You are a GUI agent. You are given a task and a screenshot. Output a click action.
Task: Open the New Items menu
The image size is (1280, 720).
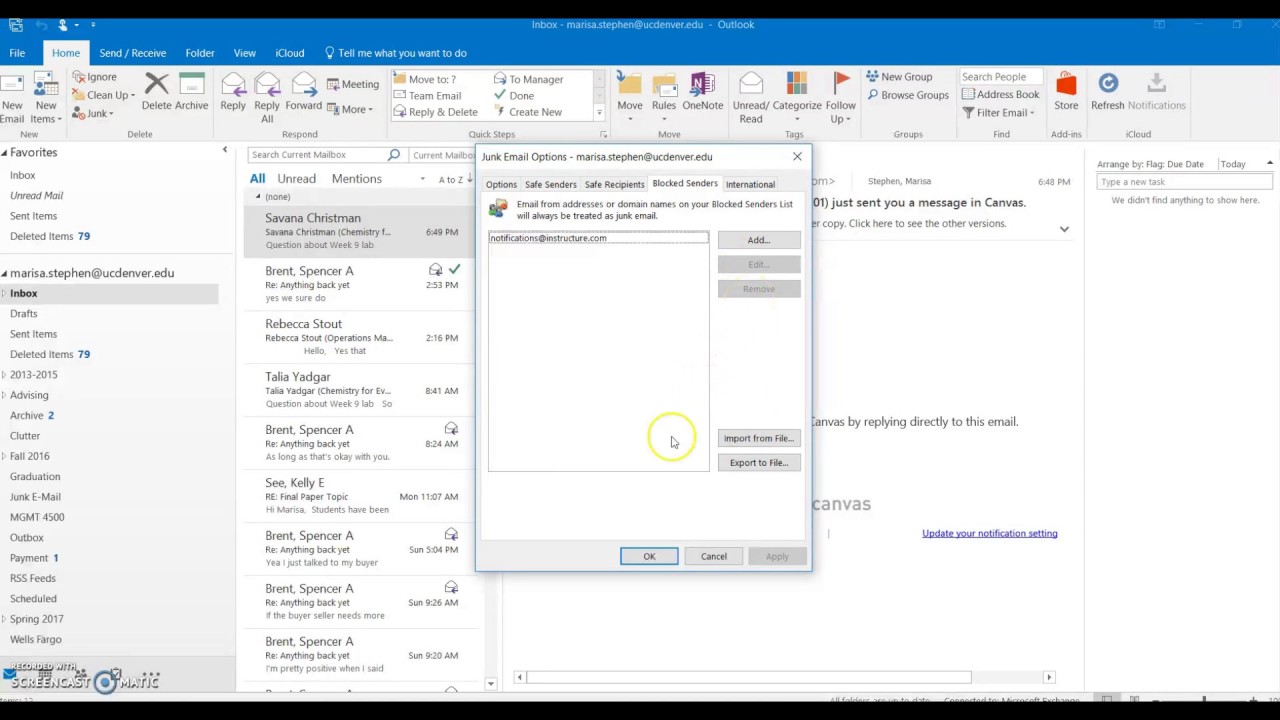(46, 97)
